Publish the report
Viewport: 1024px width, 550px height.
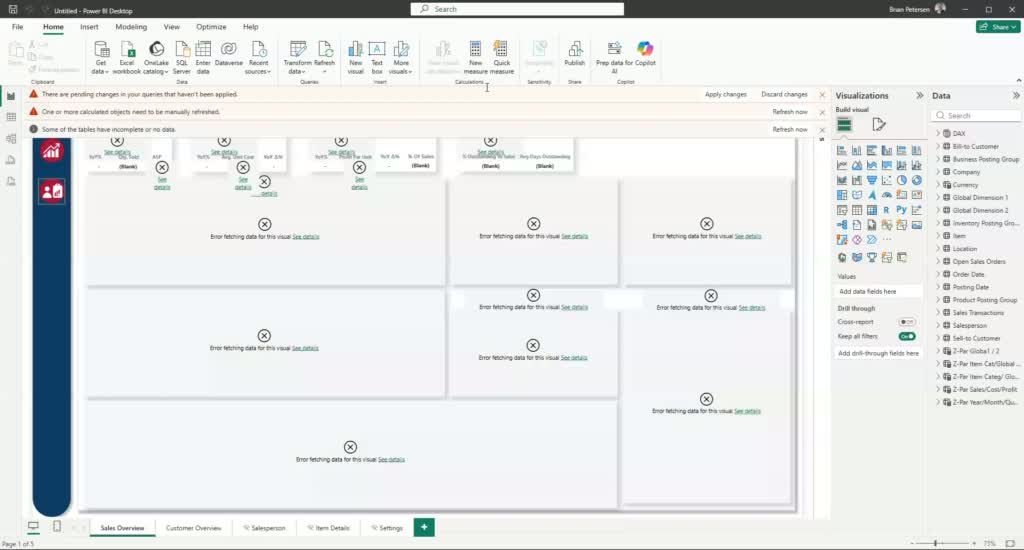(575, 54)
